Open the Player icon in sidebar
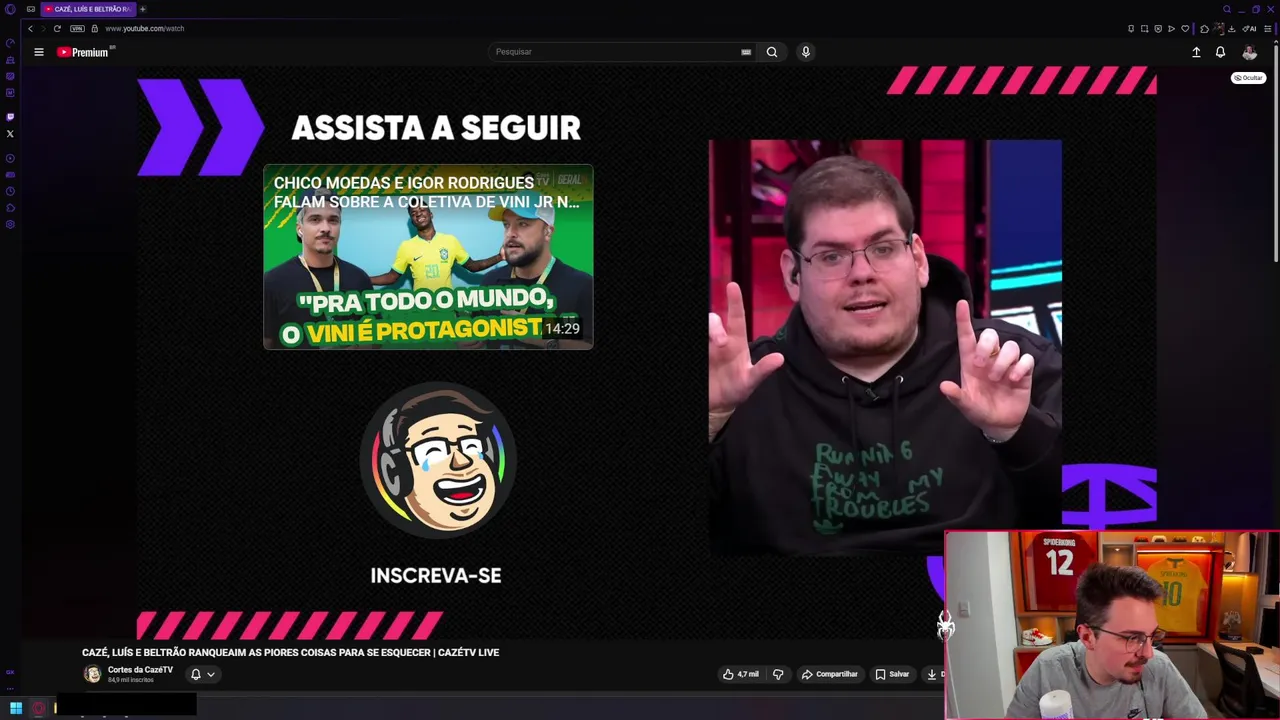Image resolution: width=1280 pixels, height=720 pixels. [x=10, y=158]
